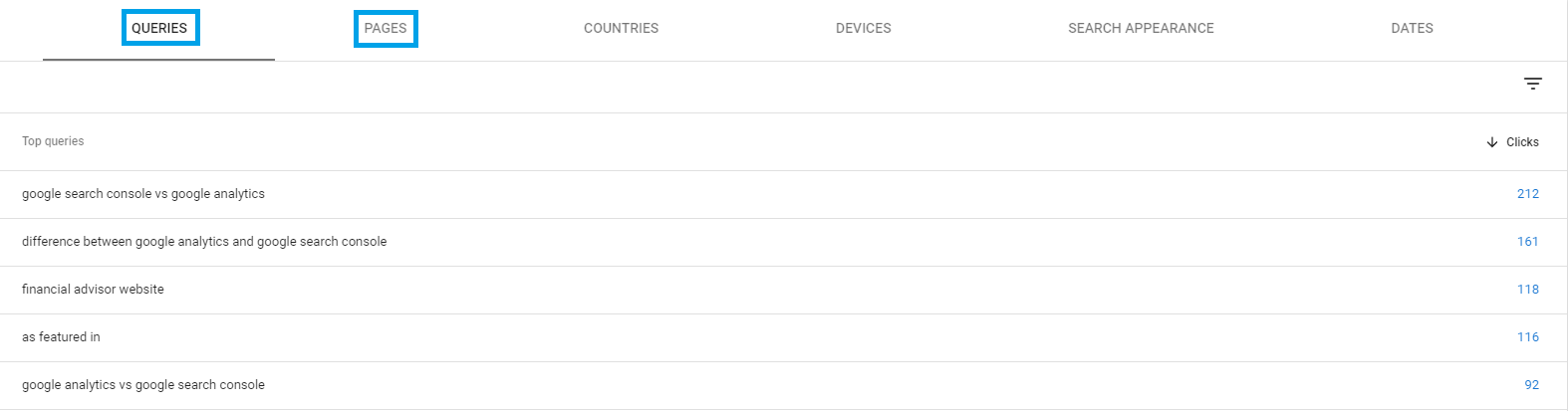
Task: Click the 161 clicks value
Action: pos(1527,242)
